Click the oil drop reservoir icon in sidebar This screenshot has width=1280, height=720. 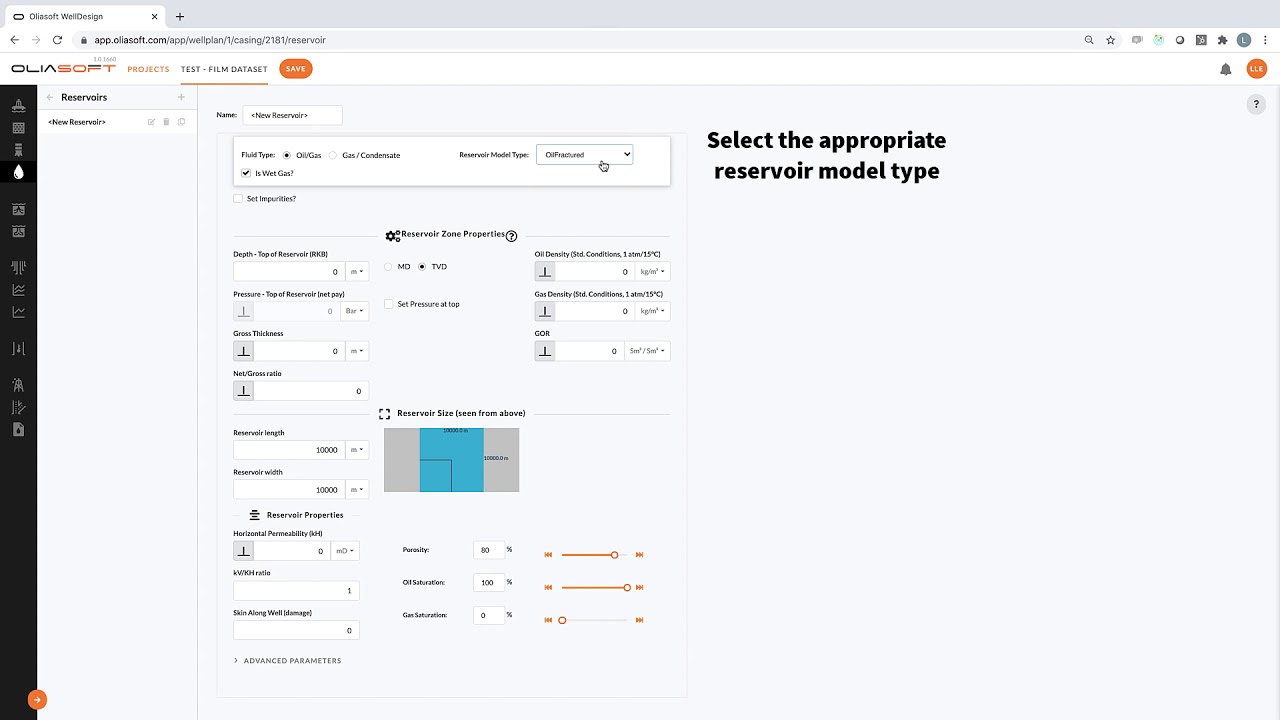[18, 172]
